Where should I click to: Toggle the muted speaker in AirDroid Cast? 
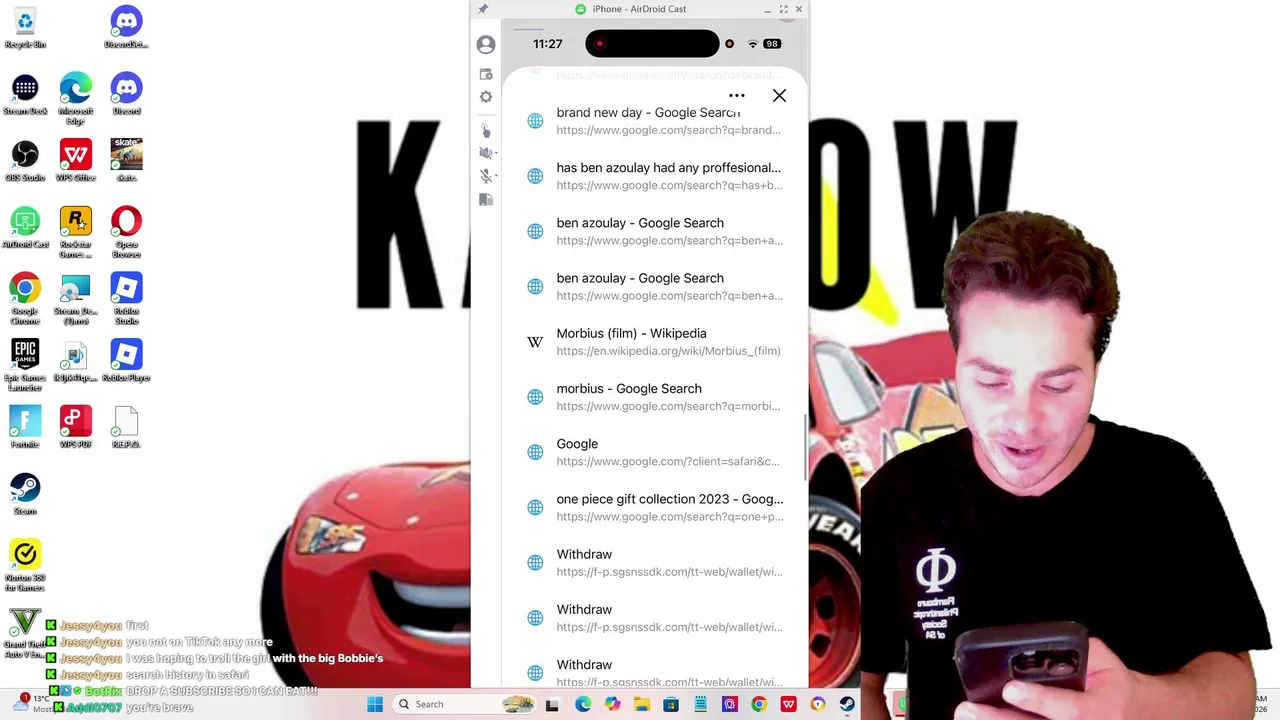pos(485,153)
